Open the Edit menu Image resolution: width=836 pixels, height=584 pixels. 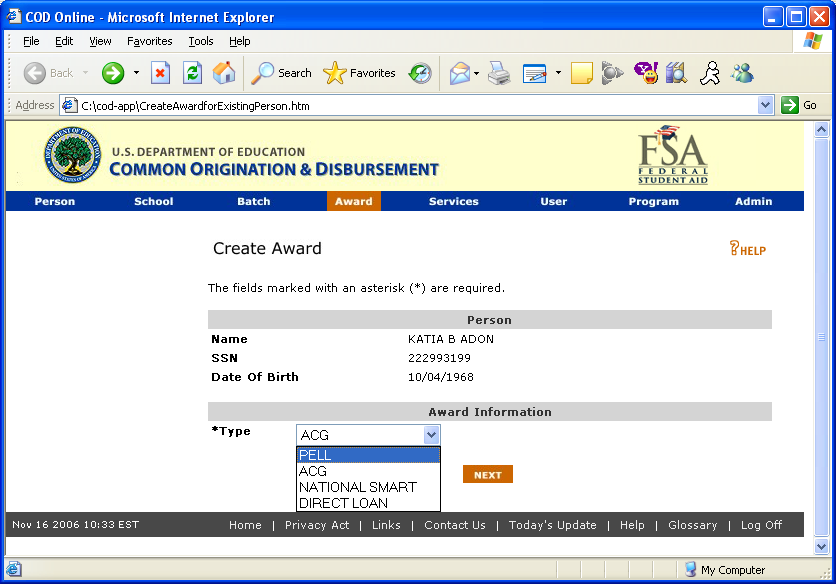click(64, 41)
